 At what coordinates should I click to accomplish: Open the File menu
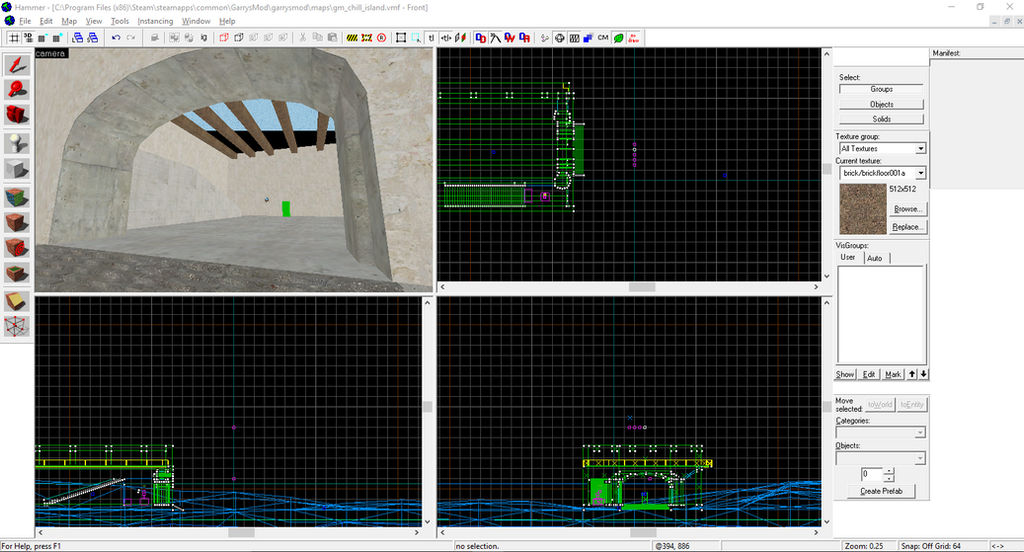pyautogui.click(x=25, y=21)
